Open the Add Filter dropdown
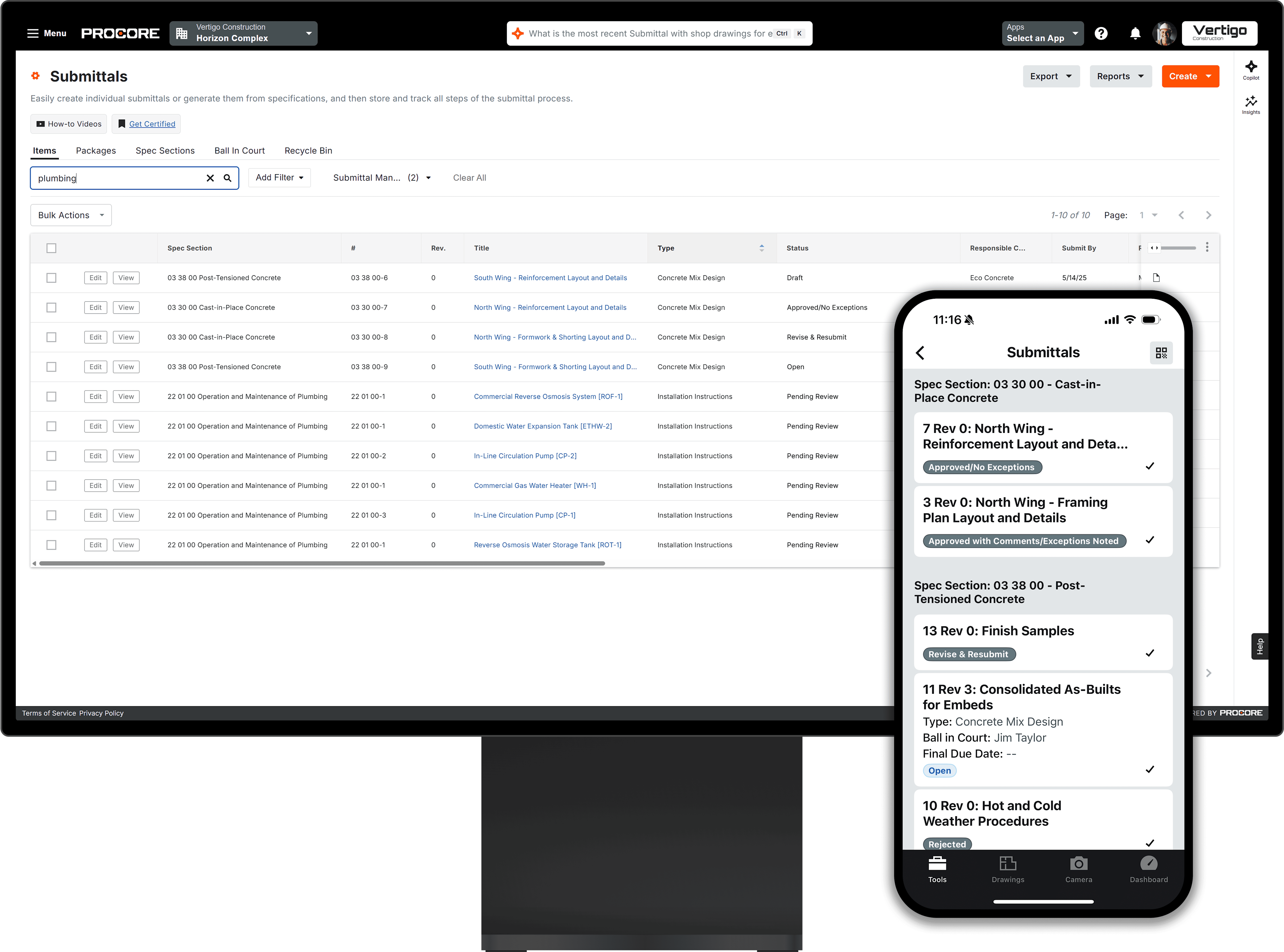 280,177
